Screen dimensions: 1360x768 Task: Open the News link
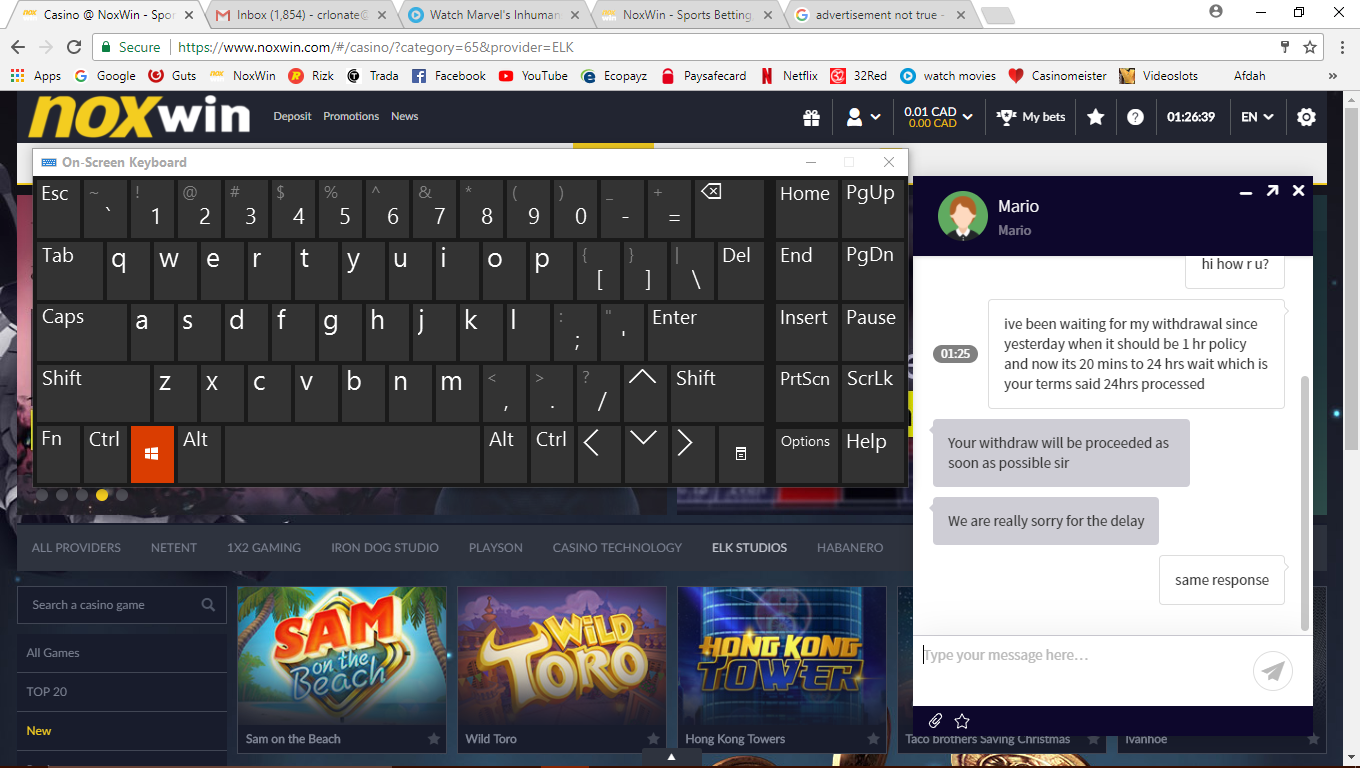pyautogui.click(x=405, y=116)
